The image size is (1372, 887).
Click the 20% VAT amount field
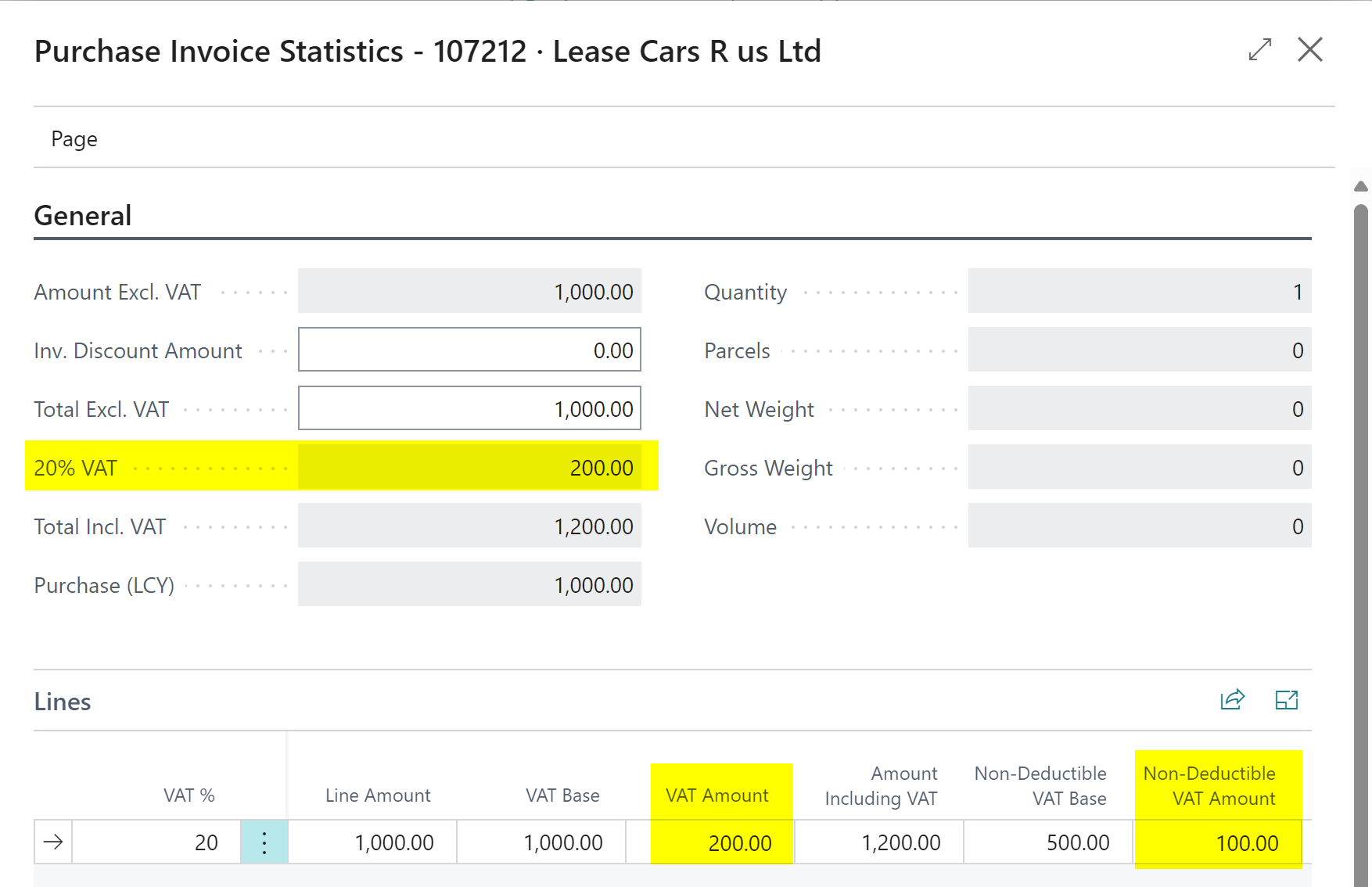click(x=469, y=468)
